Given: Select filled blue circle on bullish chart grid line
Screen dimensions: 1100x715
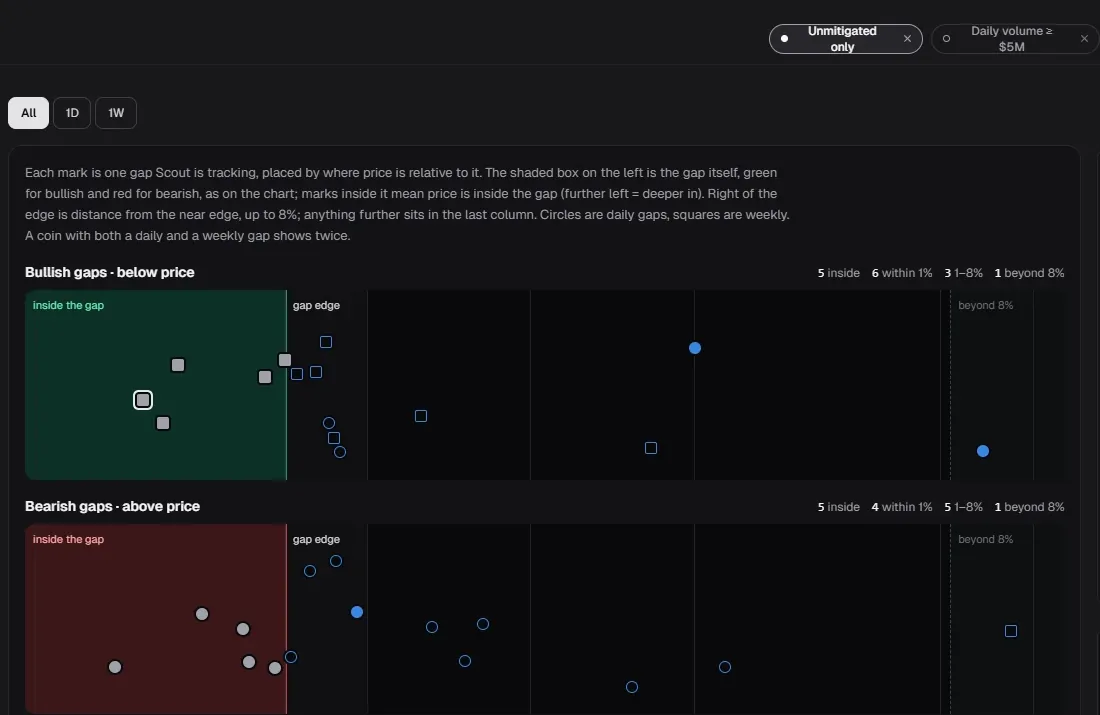Looking at the screenshot, I should pos(695,348).
